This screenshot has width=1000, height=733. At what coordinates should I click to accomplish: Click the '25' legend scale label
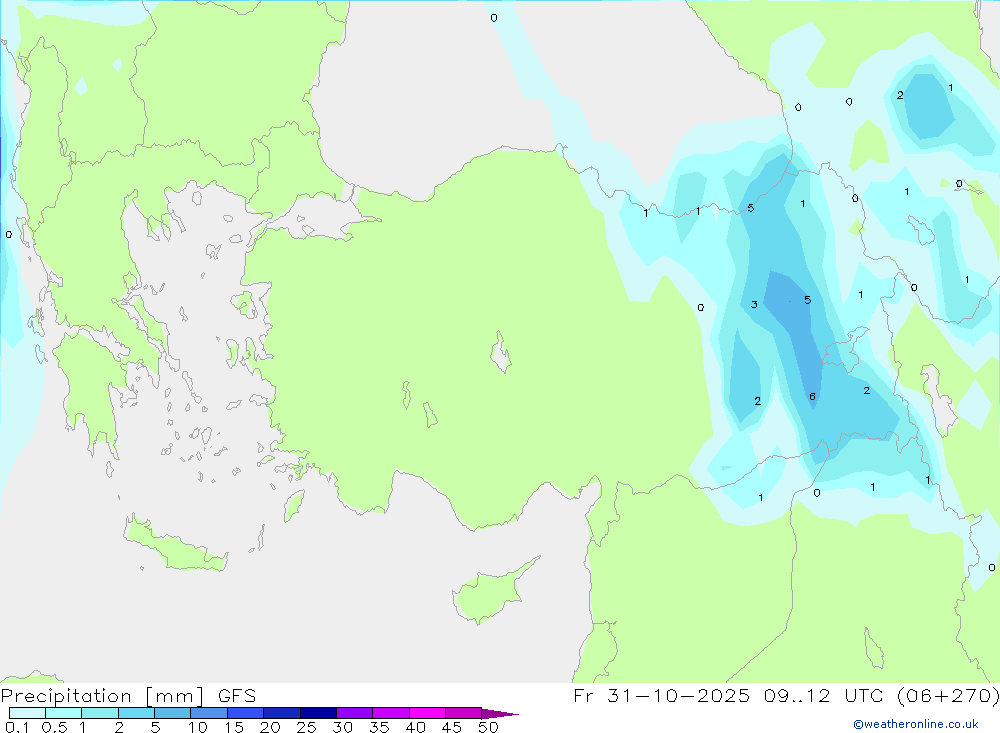coord(306,727)
